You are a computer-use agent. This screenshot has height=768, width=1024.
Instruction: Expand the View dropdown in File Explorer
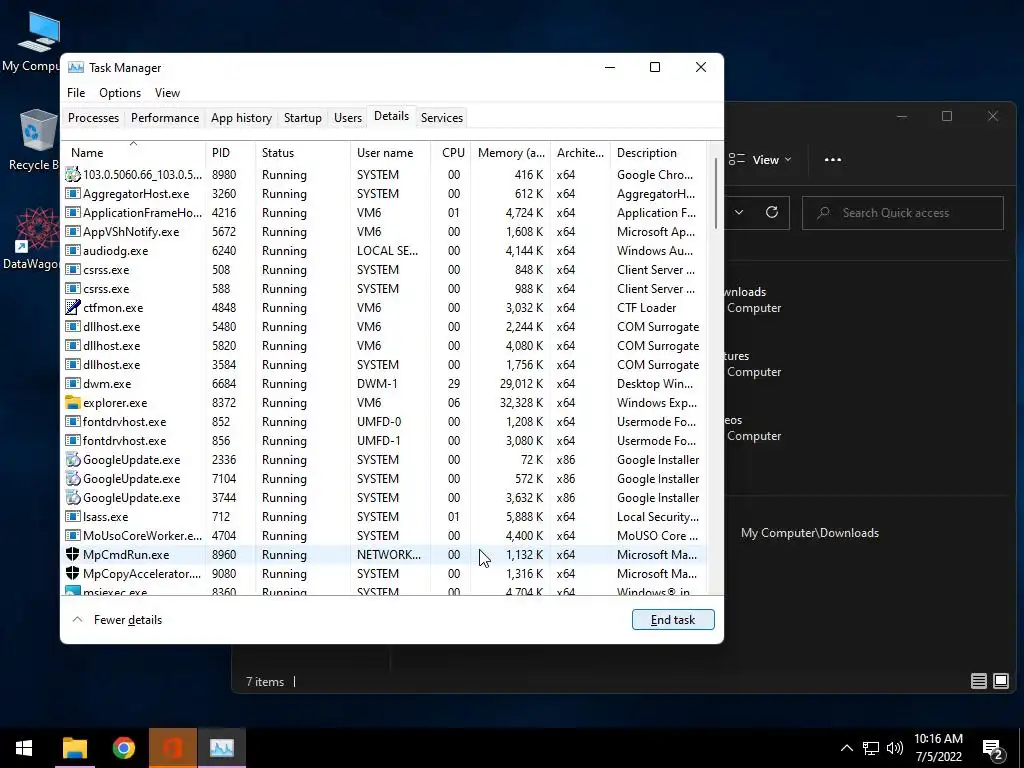point(760,159)
